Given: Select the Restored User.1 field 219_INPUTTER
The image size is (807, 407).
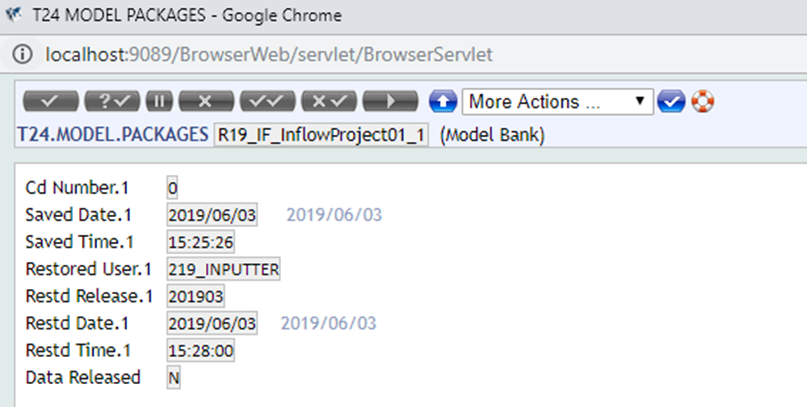Looking at the screenshot, I should pyautogui.click(x=224, y=270).
